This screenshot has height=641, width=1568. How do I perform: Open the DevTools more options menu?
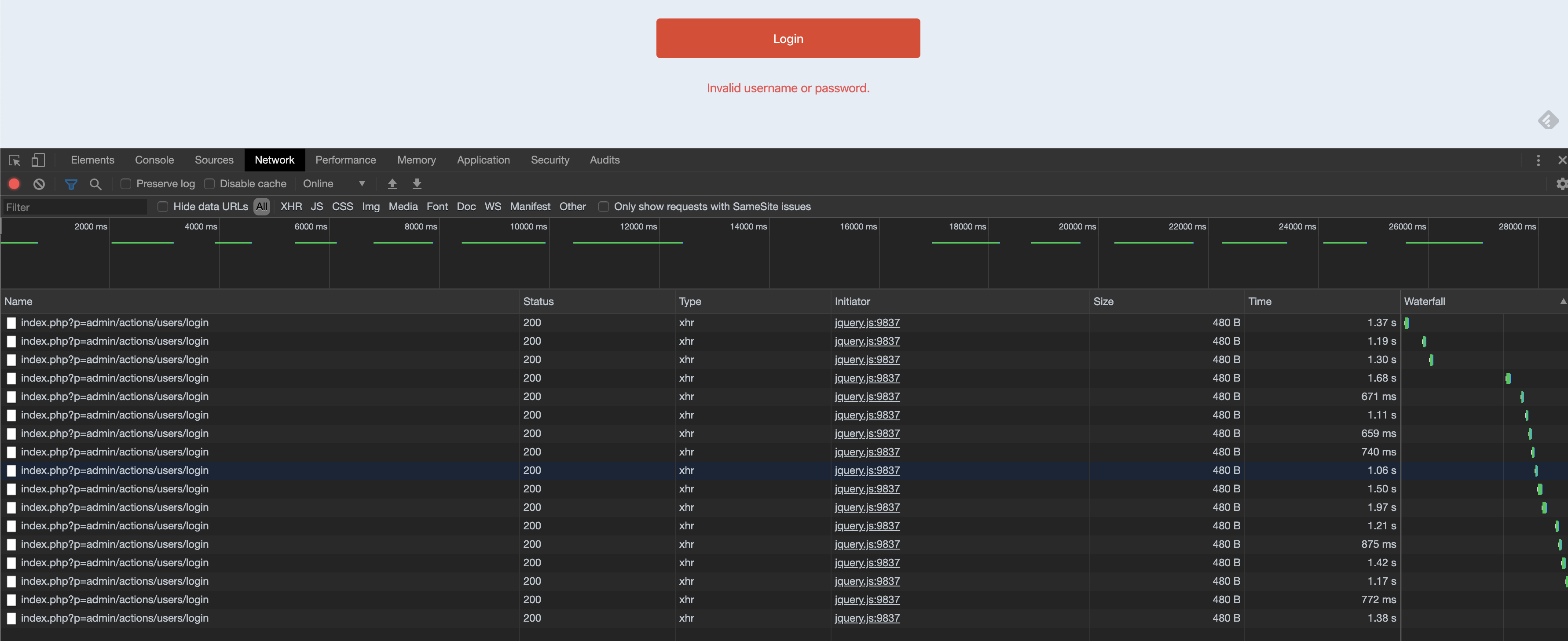pos(1538,160)
